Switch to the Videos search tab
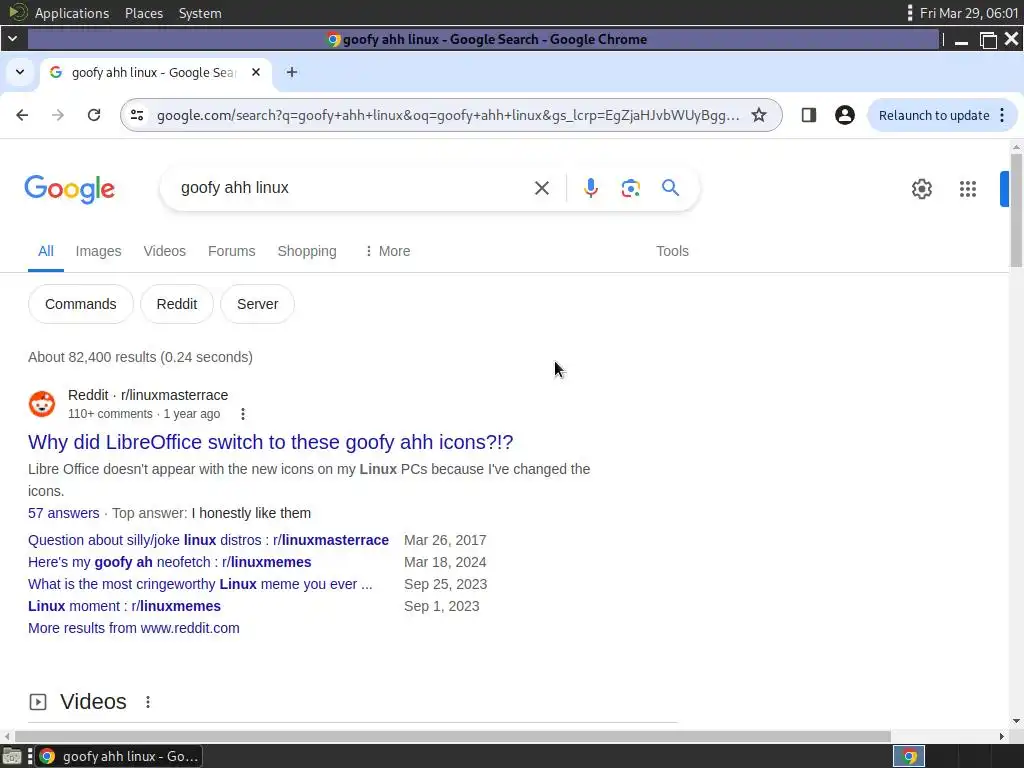 [165, 251]
